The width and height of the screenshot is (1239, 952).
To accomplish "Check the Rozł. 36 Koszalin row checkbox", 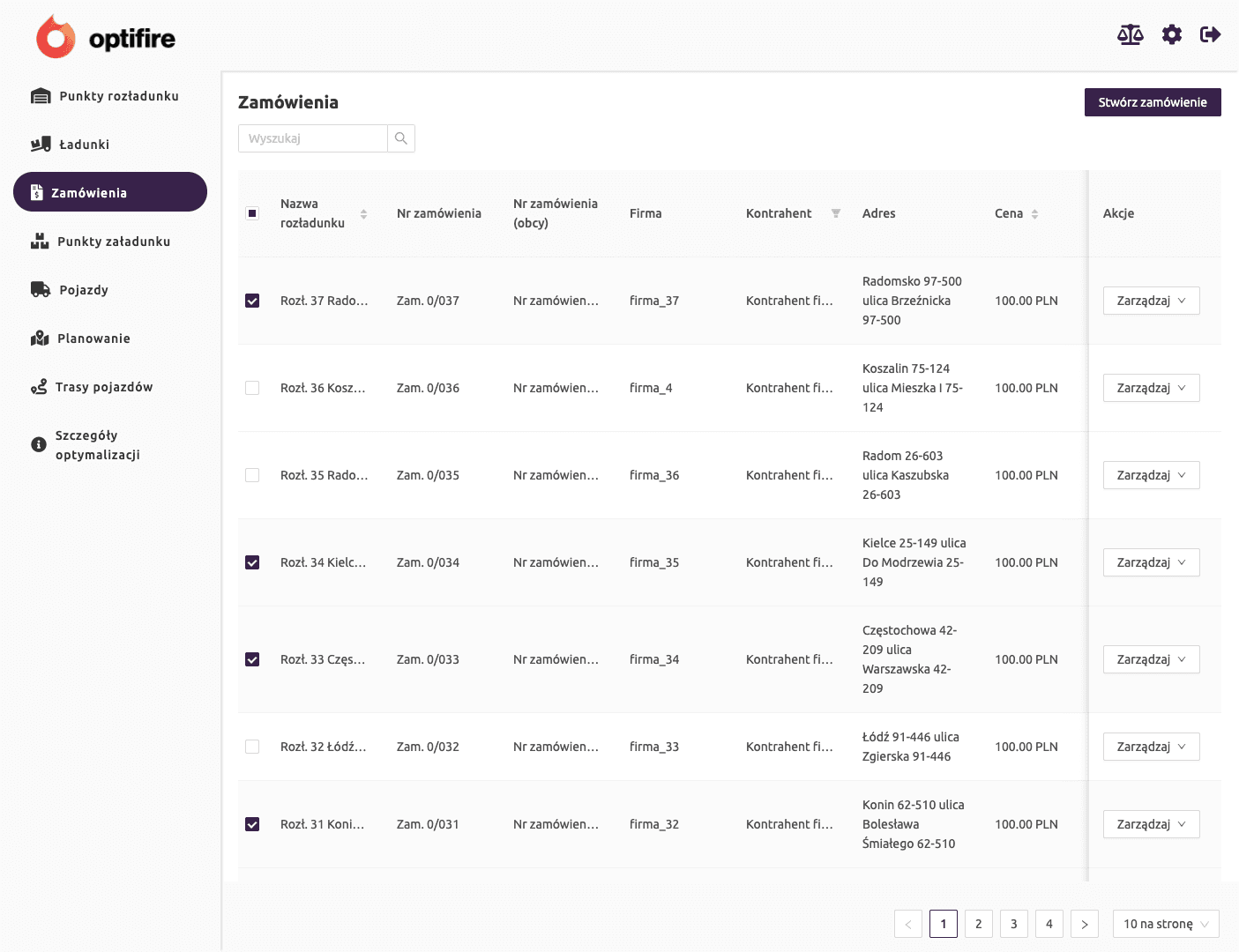I will [252, 388].
